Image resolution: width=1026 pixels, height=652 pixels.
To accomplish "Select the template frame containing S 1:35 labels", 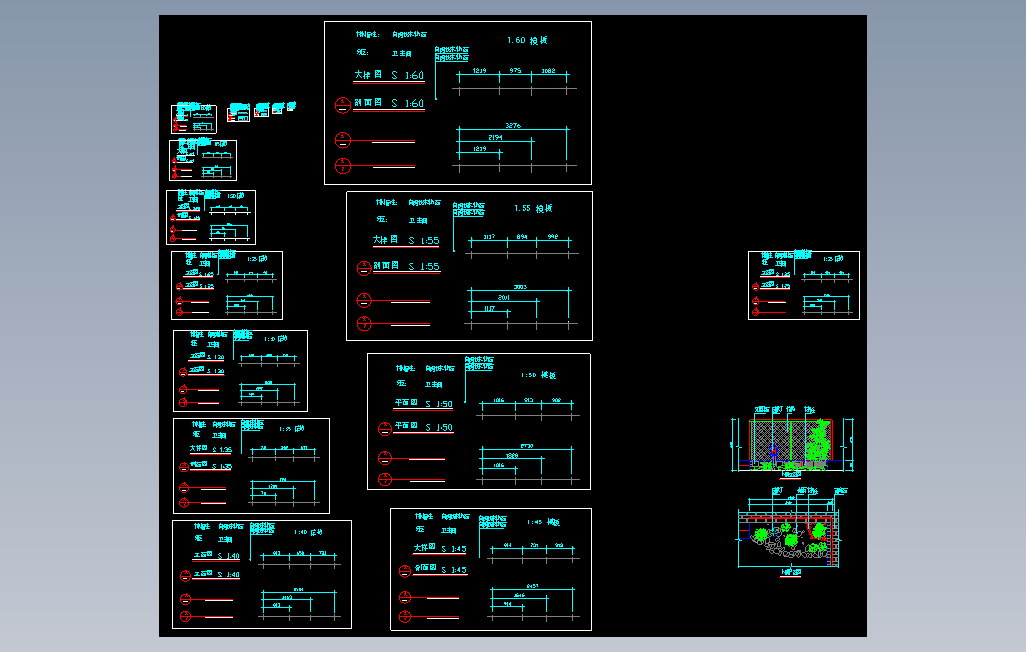I will [x=251, y=466].
